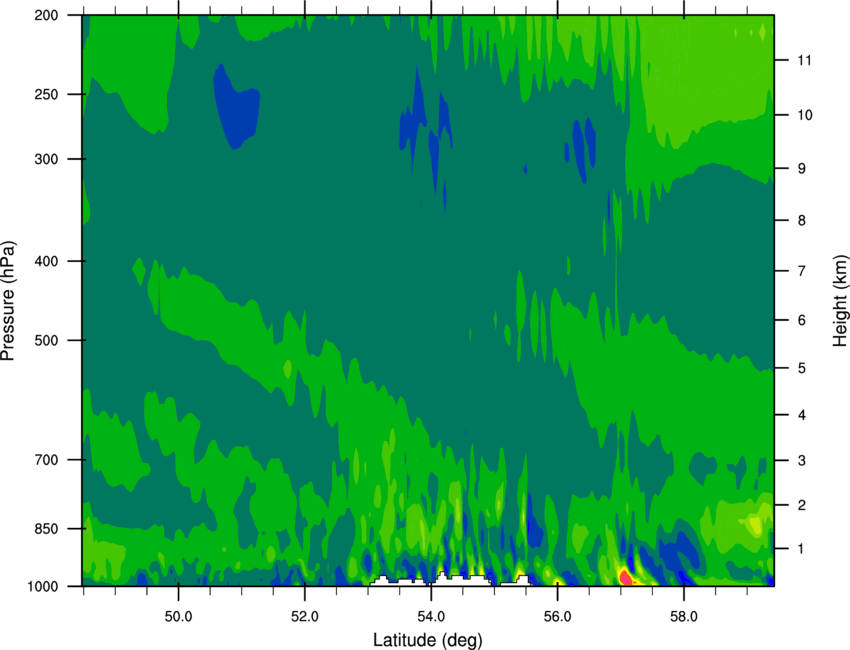Viewport: 850px width, 650px height.
Task: Click the 58.0 latitude tick label
Action: tap(684, 617)
